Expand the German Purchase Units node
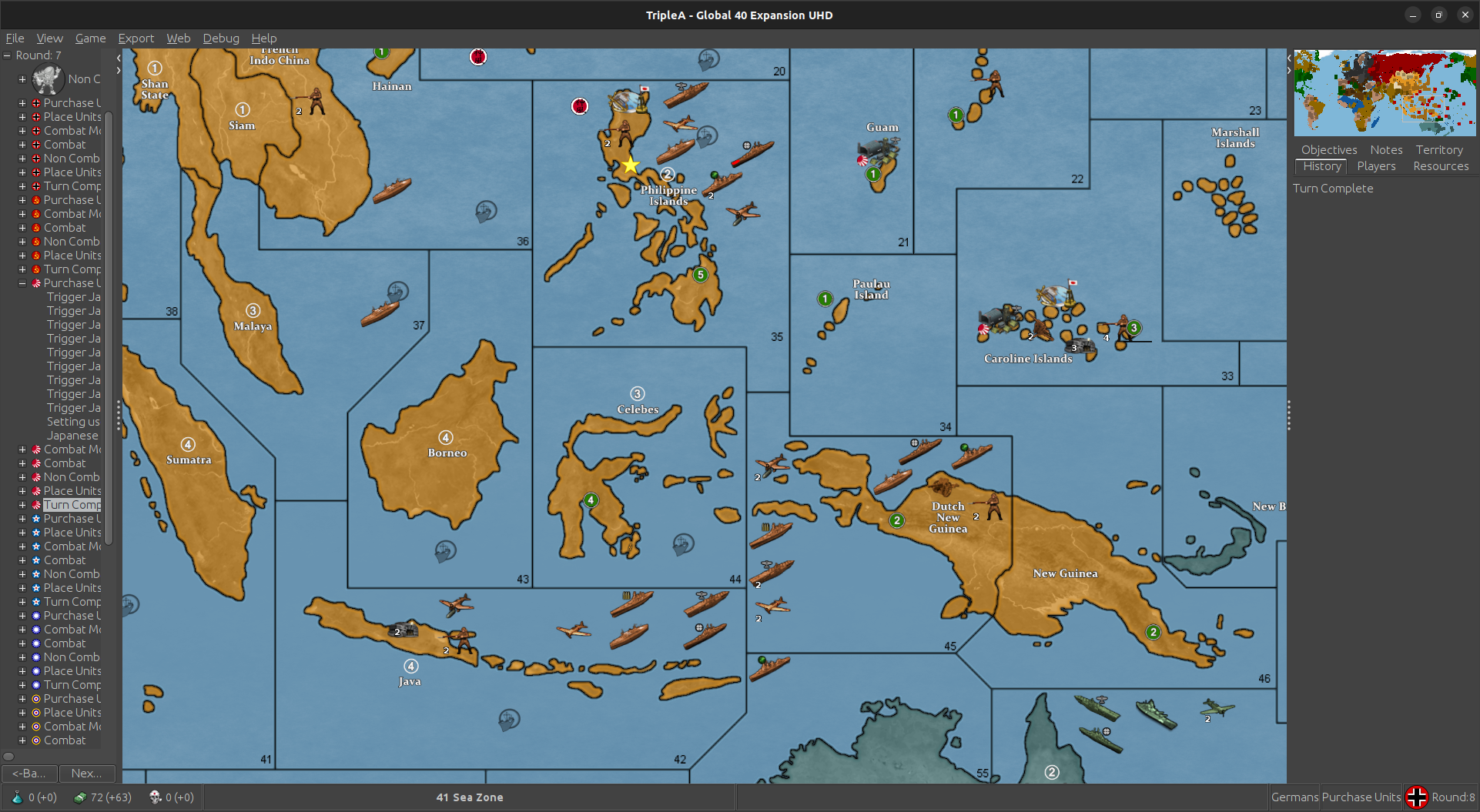1480x812 pixels. pos(22,103)
